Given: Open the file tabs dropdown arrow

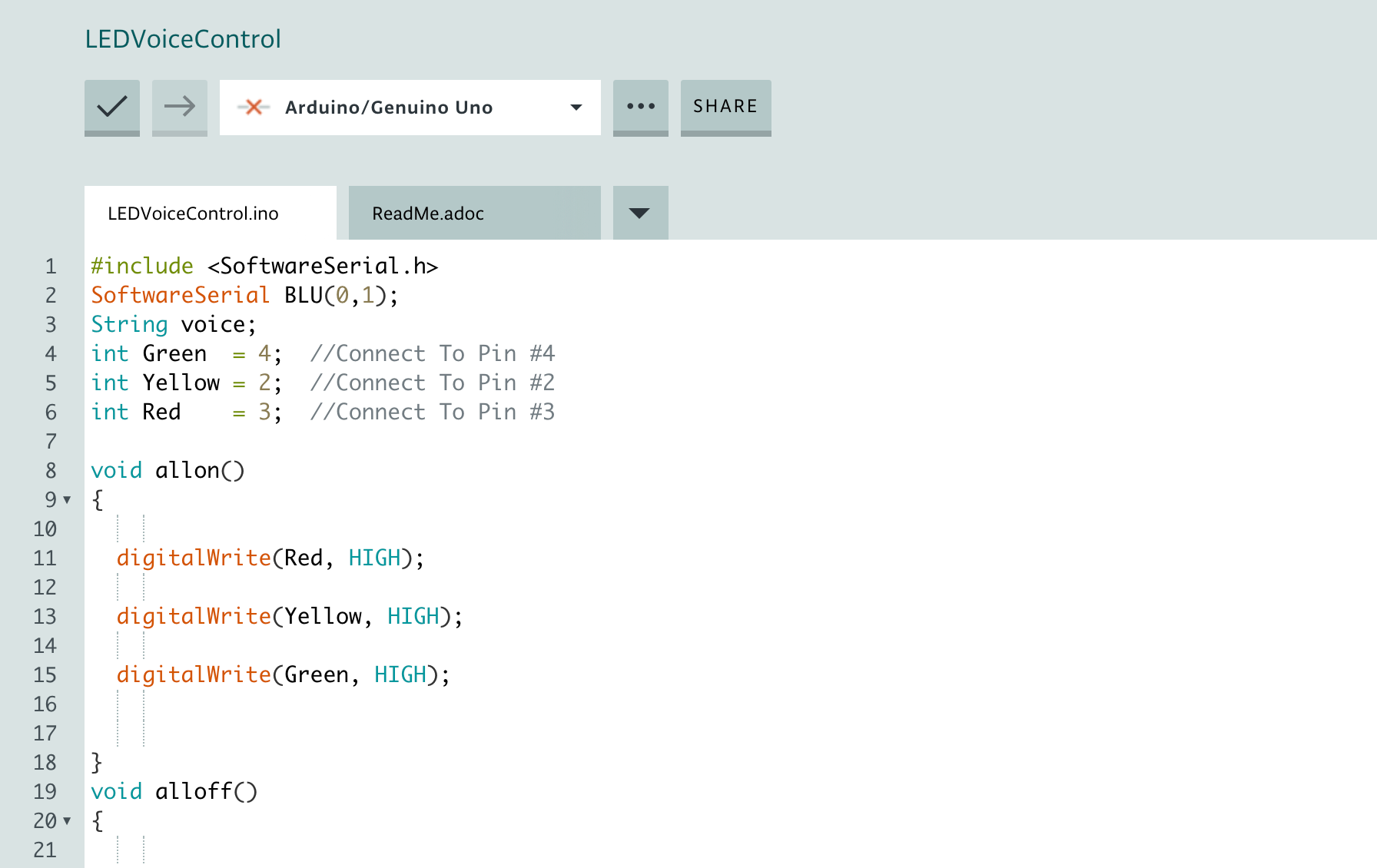Looking at the screenshot, I should point(640,213).
